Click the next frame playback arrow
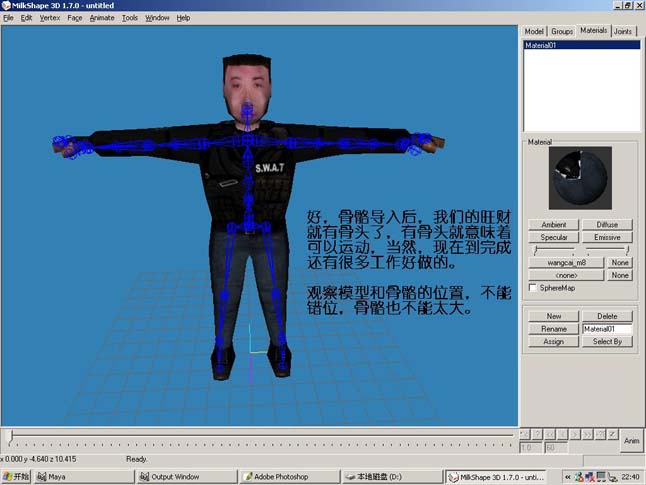646x485 pixels. click(575, 434)
